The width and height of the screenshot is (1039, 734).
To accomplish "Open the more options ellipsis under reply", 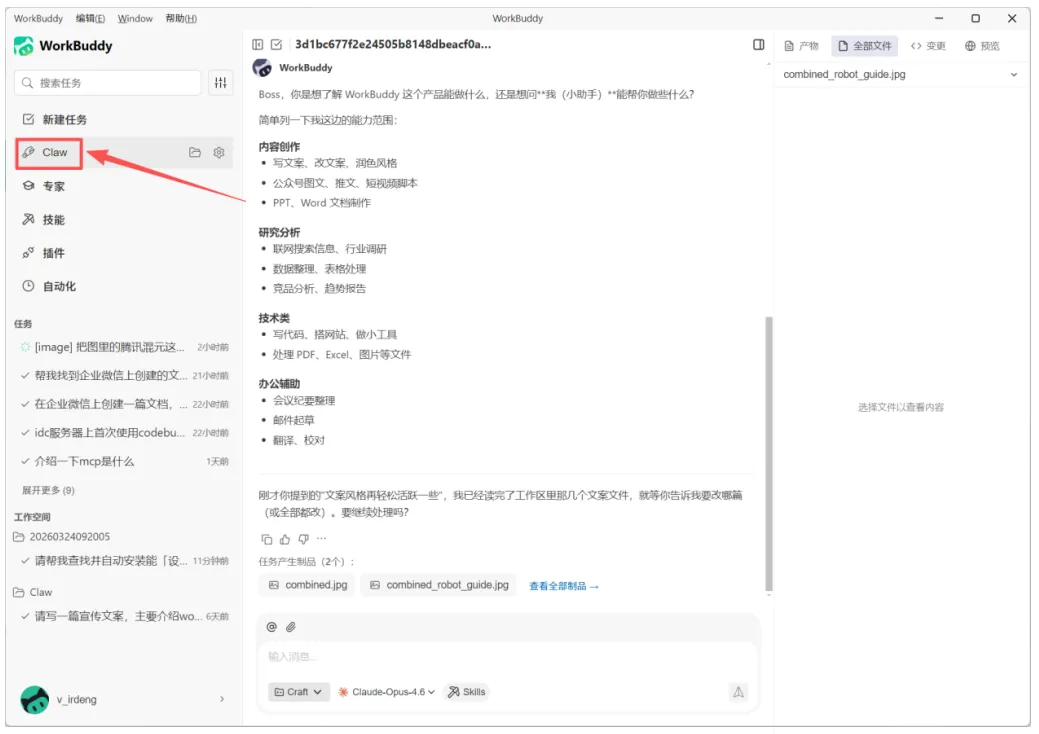I will pos(321,539).
